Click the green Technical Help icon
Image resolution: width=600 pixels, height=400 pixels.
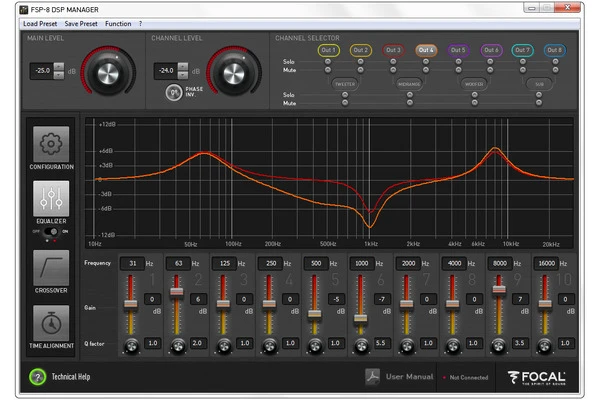click(x=38, y=377)
